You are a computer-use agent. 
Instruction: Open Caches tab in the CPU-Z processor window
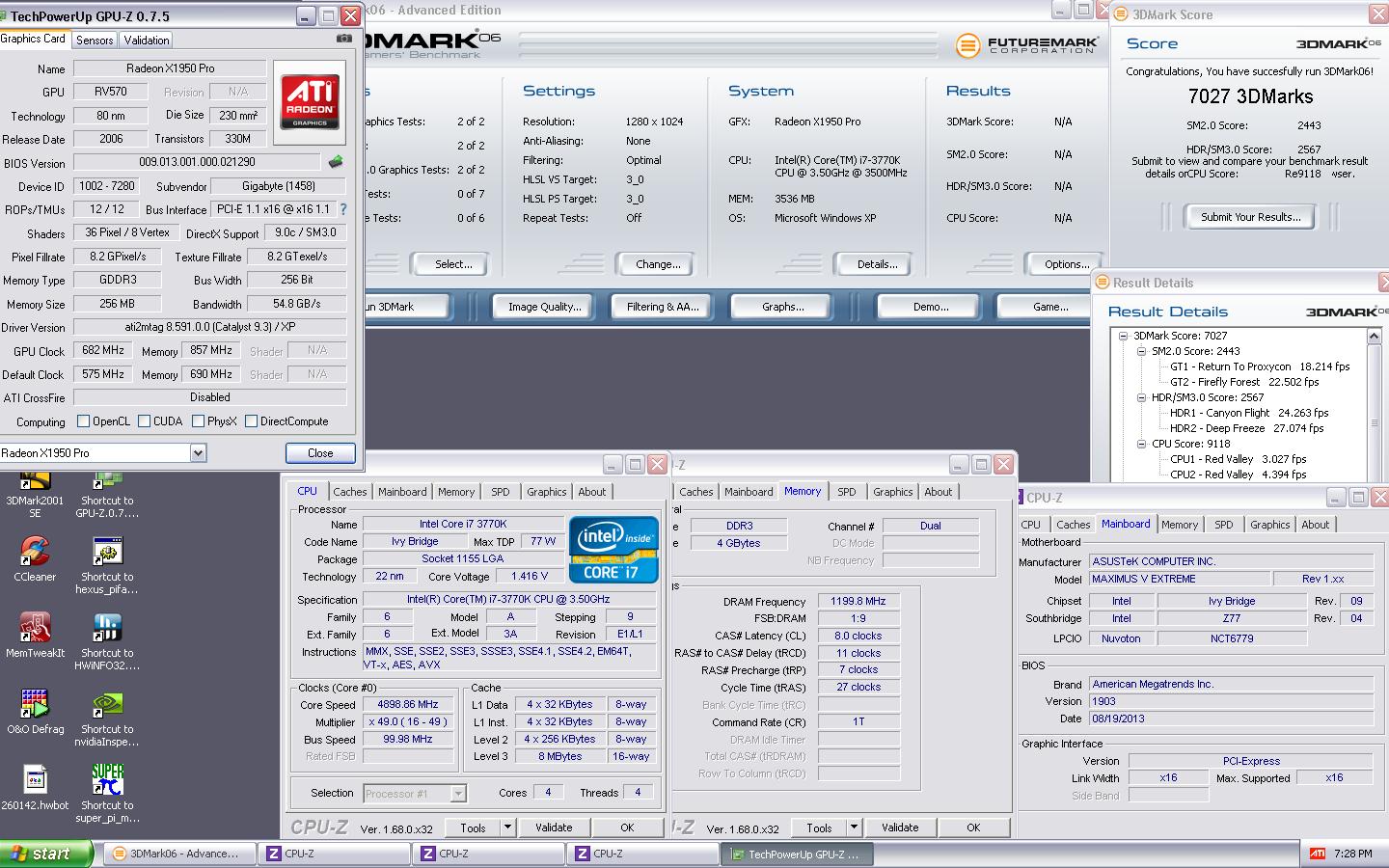[x=350, y=492]
